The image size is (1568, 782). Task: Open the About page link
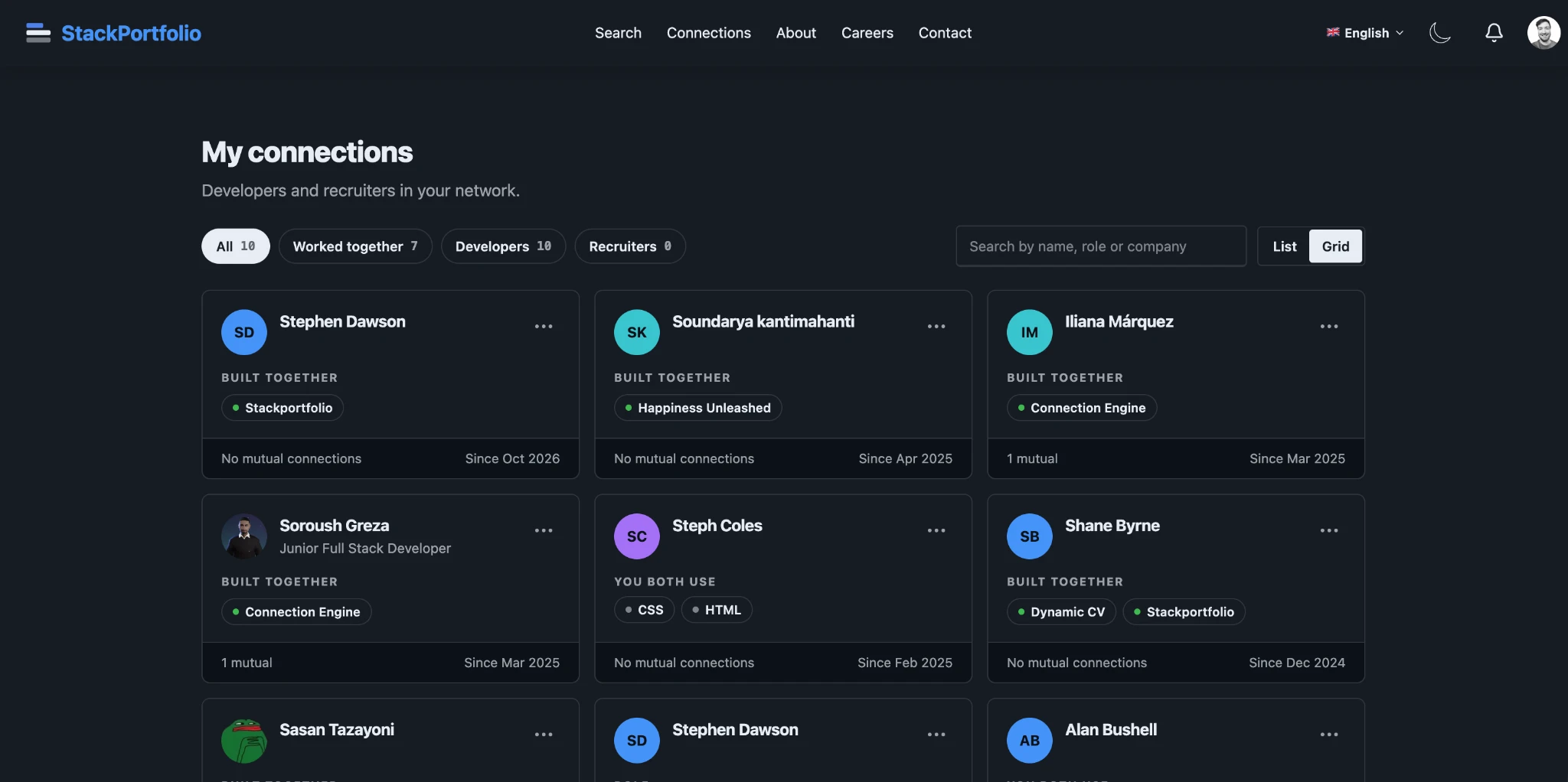coord(796,33)
